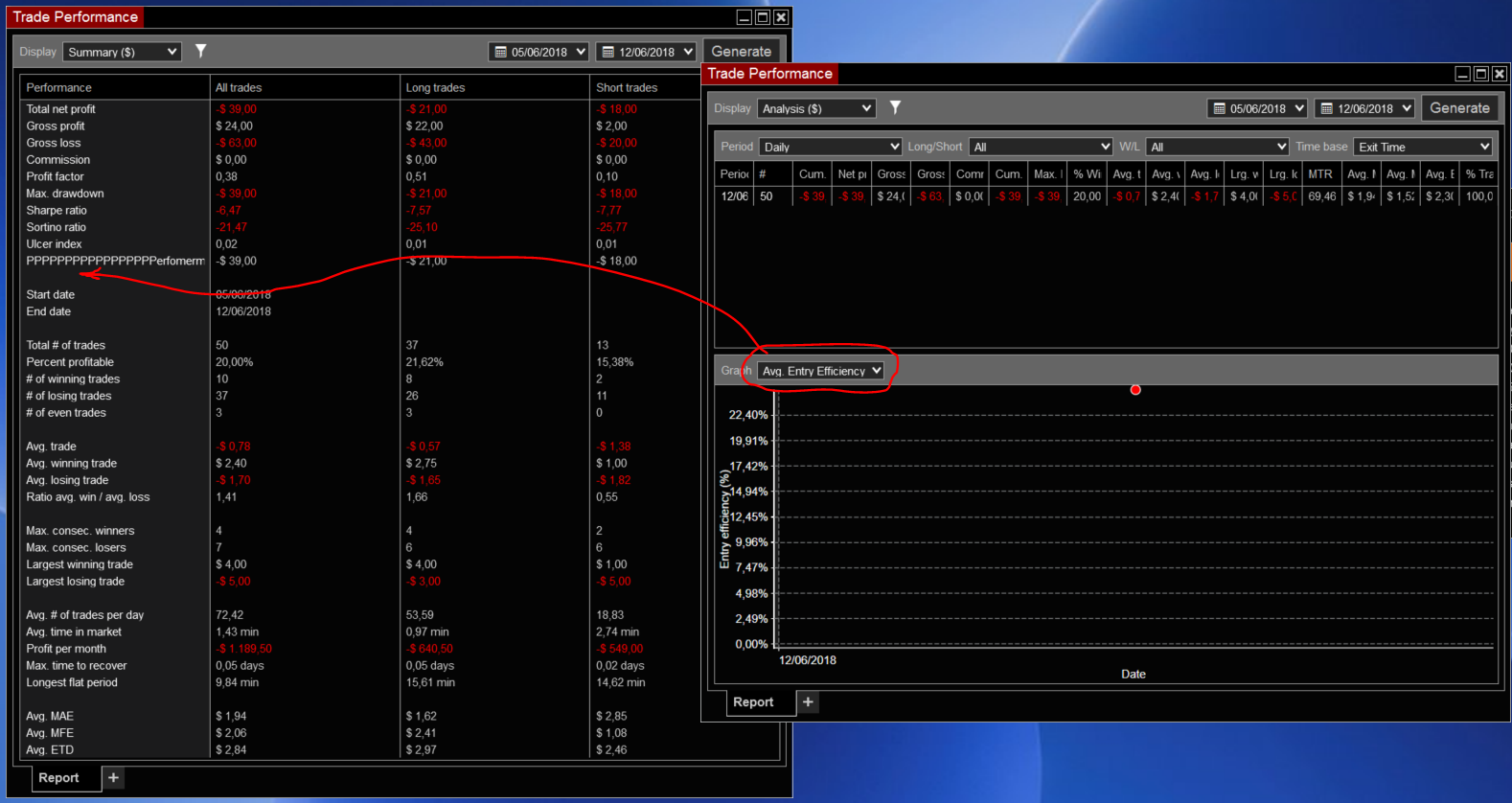Open end date 12/06/2018 picker in Analysis window
1512x803 pixels.
(x=1364, y=108)
